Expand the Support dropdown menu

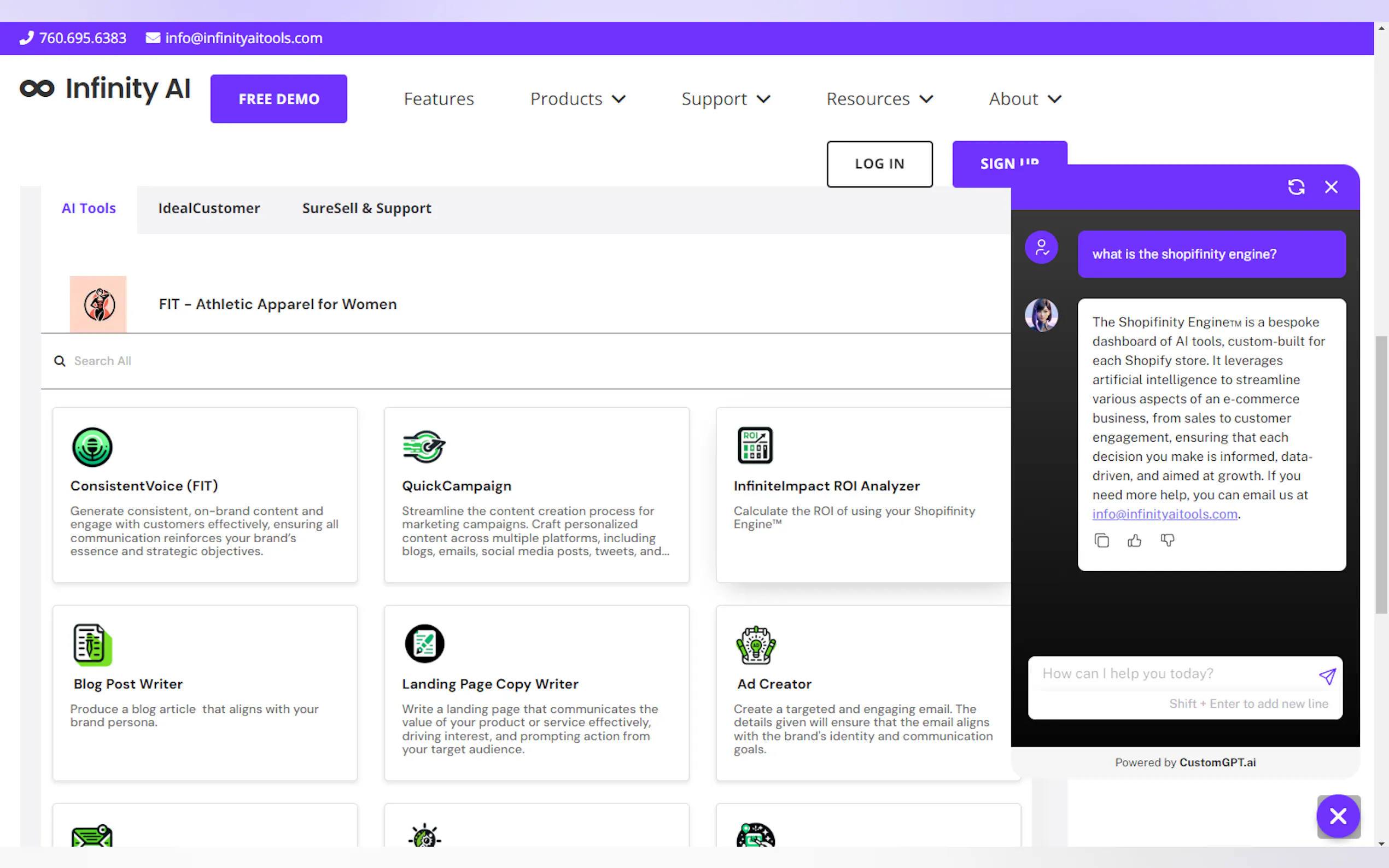point(725,99)
